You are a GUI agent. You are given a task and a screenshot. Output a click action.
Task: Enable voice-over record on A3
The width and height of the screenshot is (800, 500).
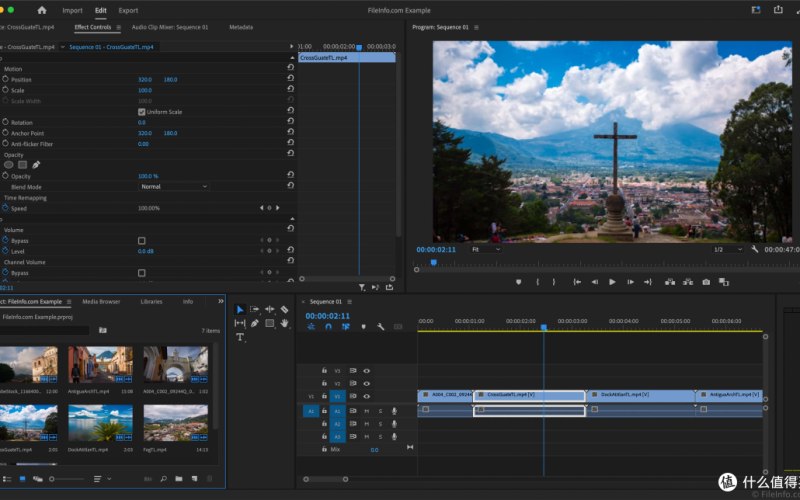click(x=394, y=437)
